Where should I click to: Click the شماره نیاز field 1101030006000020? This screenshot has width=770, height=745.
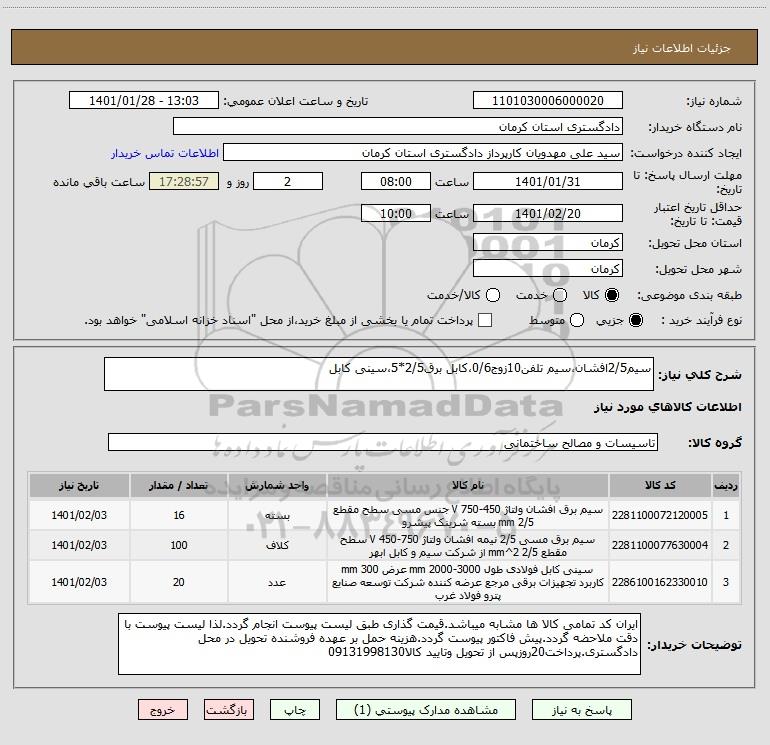point(548,101)
